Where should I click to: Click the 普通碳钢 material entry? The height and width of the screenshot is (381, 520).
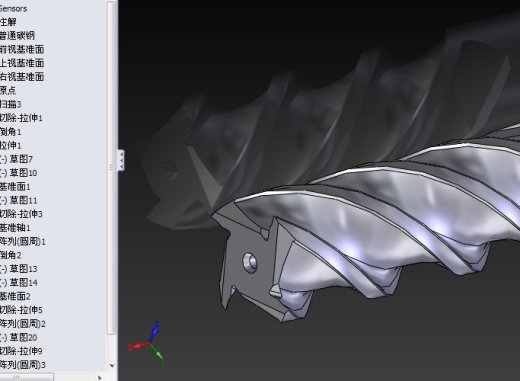tap(17, 36)
